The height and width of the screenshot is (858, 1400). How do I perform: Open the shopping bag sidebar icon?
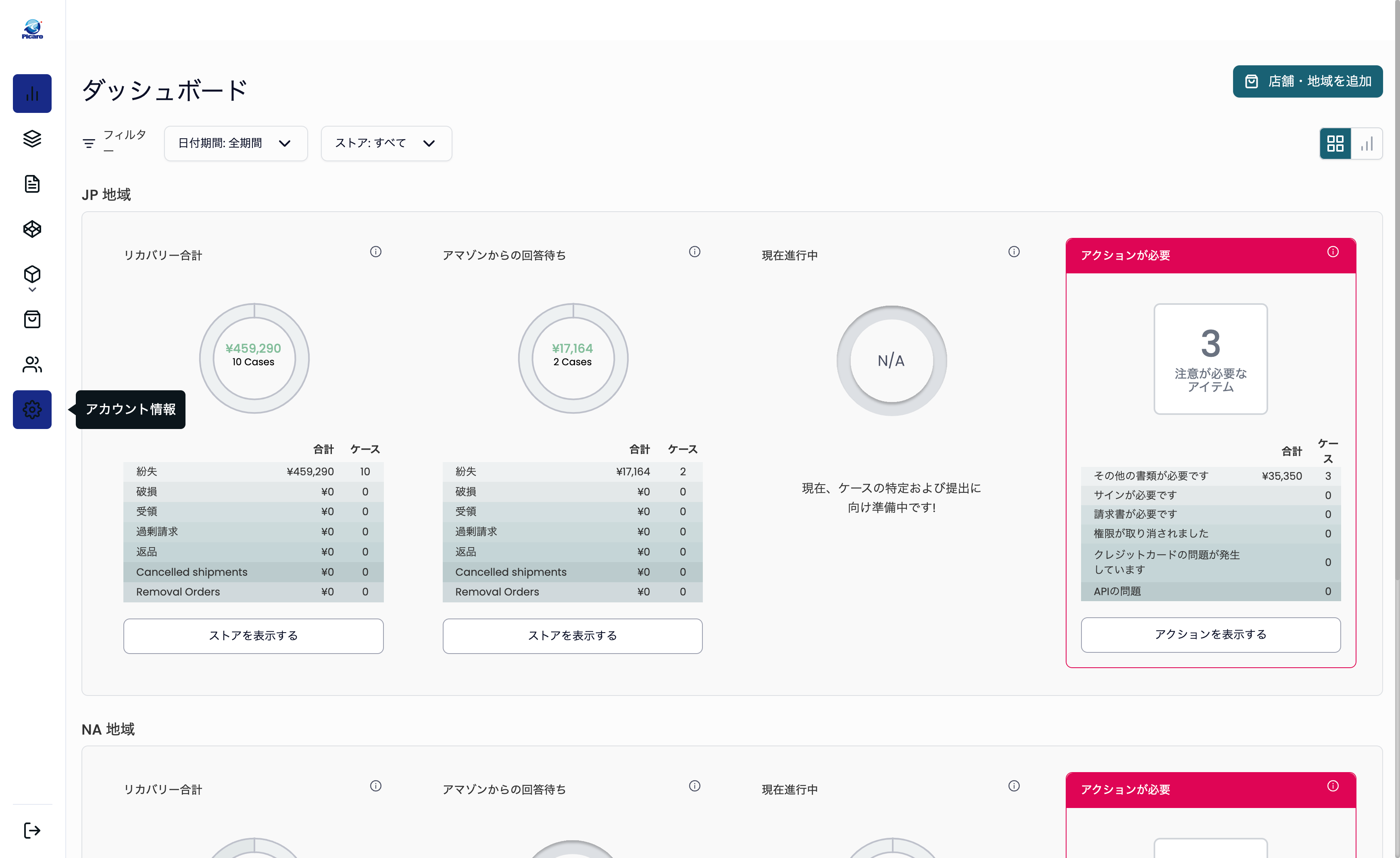[x=32, y=319]
